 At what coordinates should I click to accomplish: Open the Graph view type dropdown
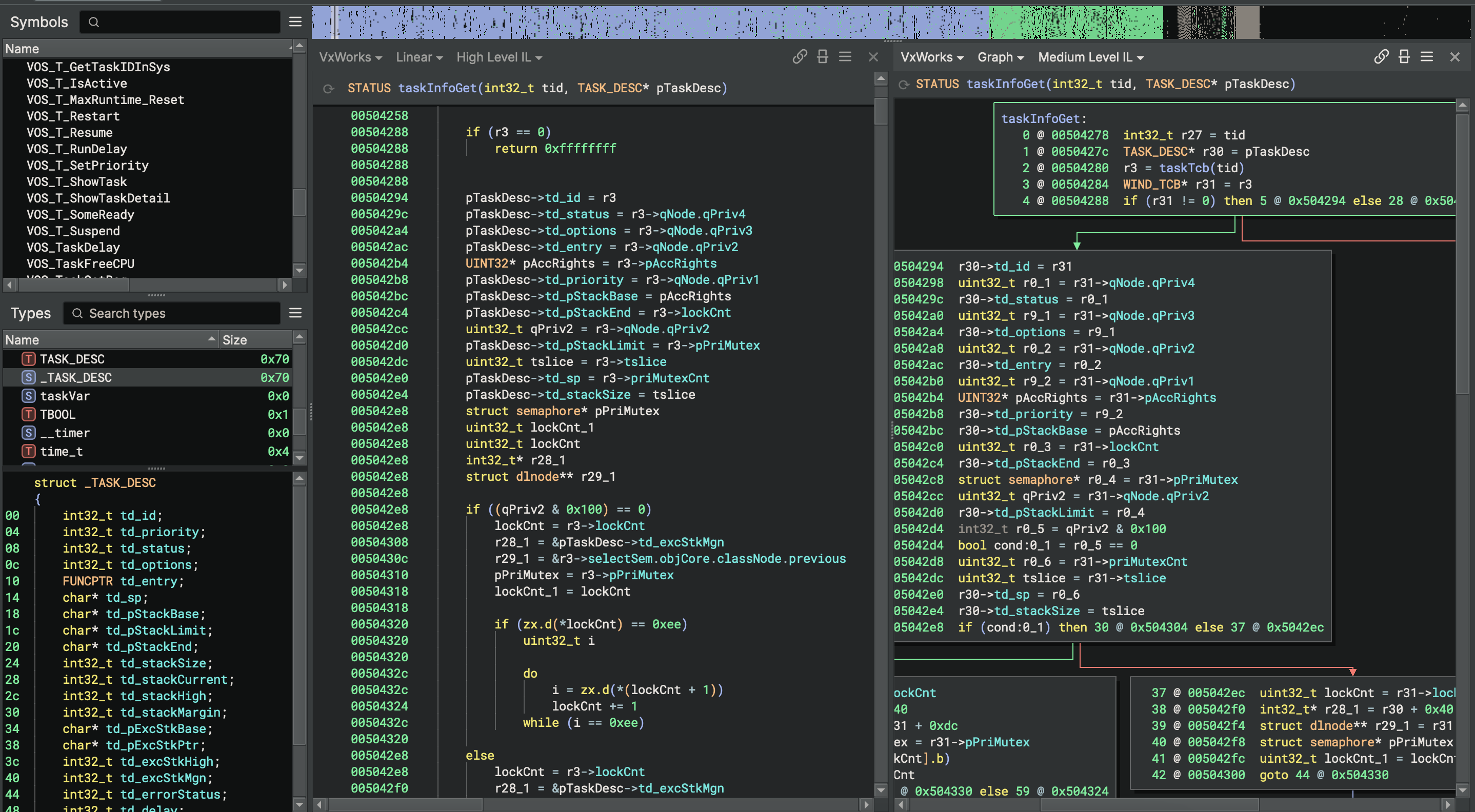click(1000, 57)
